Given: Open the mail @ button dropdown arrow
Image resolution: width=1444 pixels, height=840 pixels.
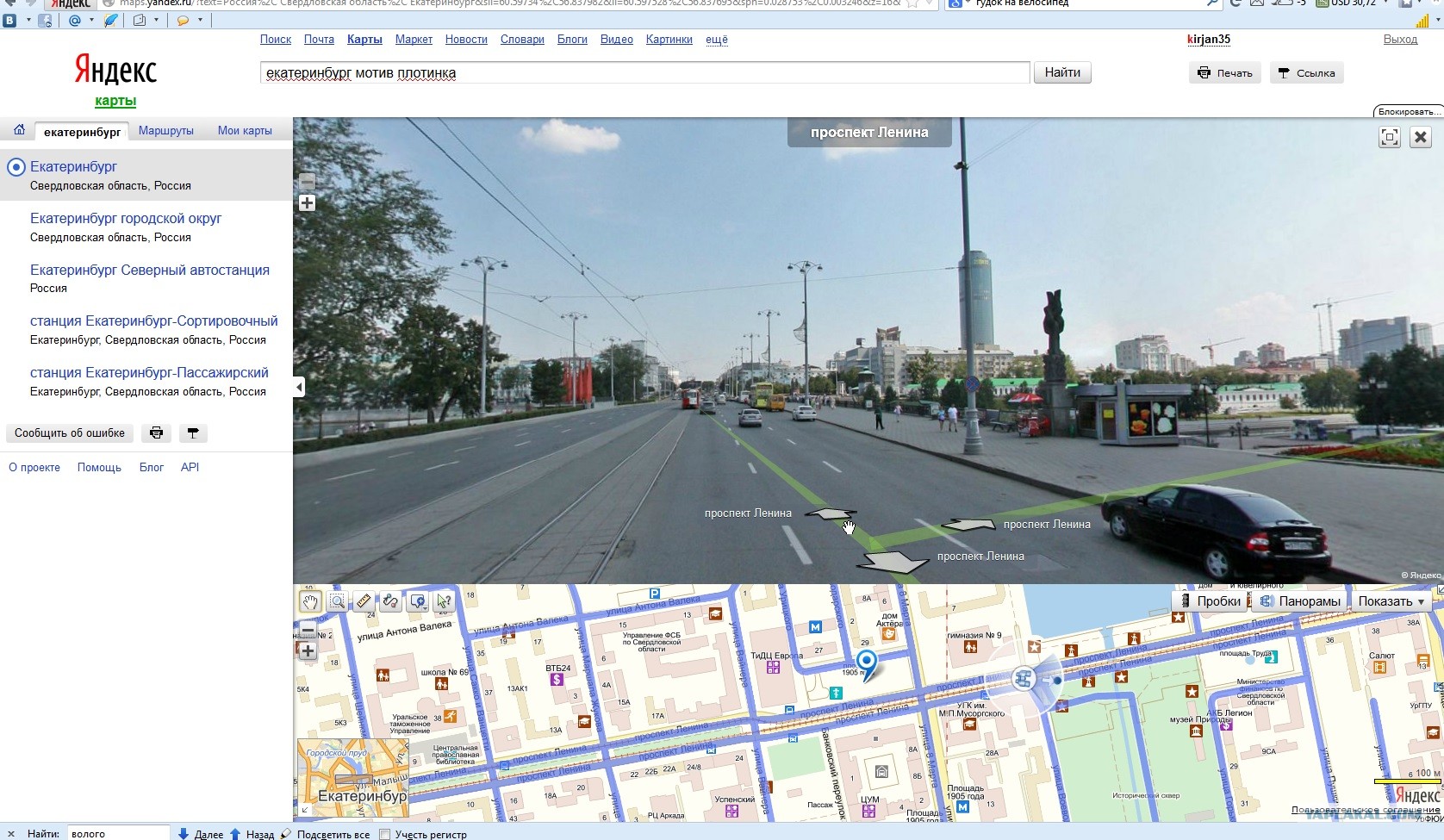Looking at the screenshot, I should pyautogui.click(x=91, y=20).
